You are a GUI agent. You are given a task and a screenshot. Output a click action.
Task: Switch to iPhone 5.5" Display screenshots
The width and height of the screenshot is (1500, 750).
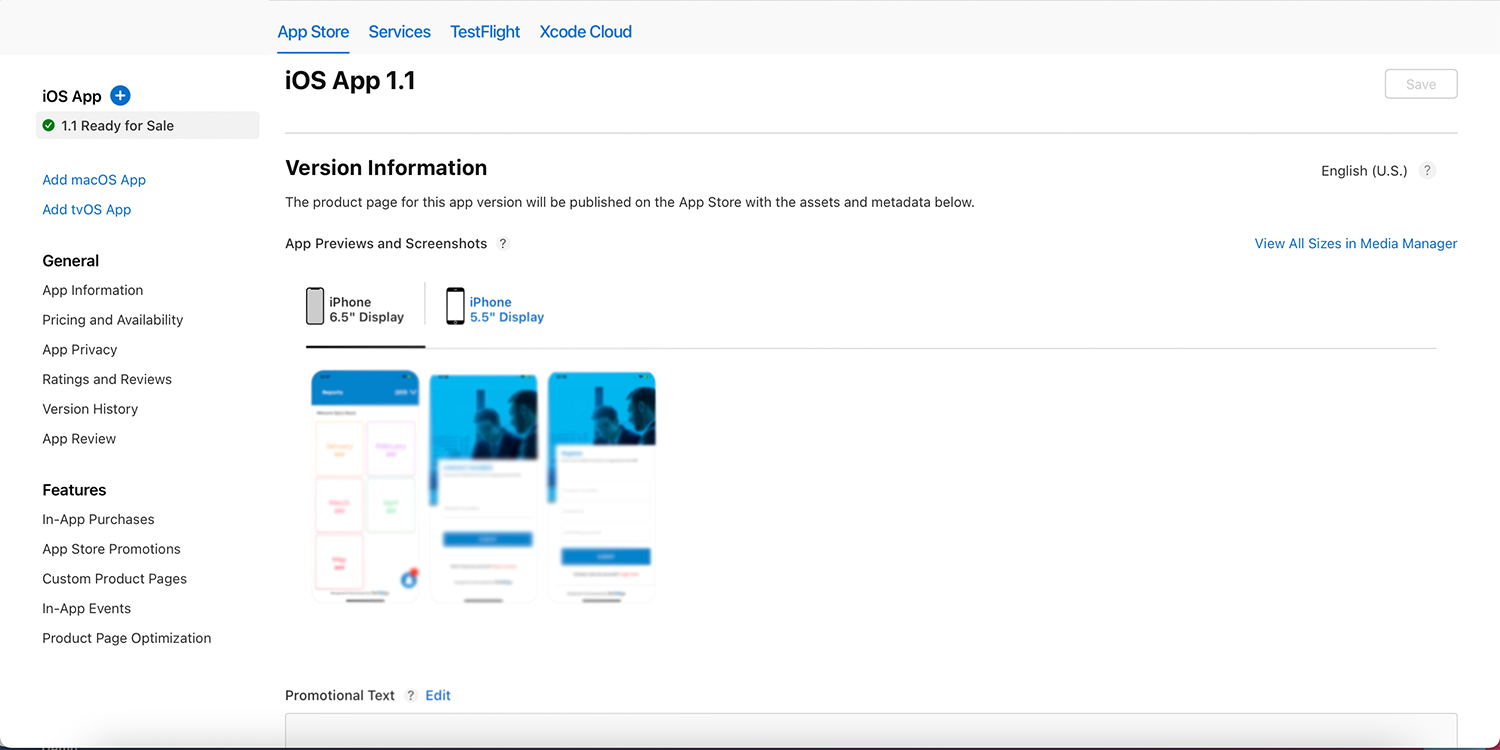point(507,310)
